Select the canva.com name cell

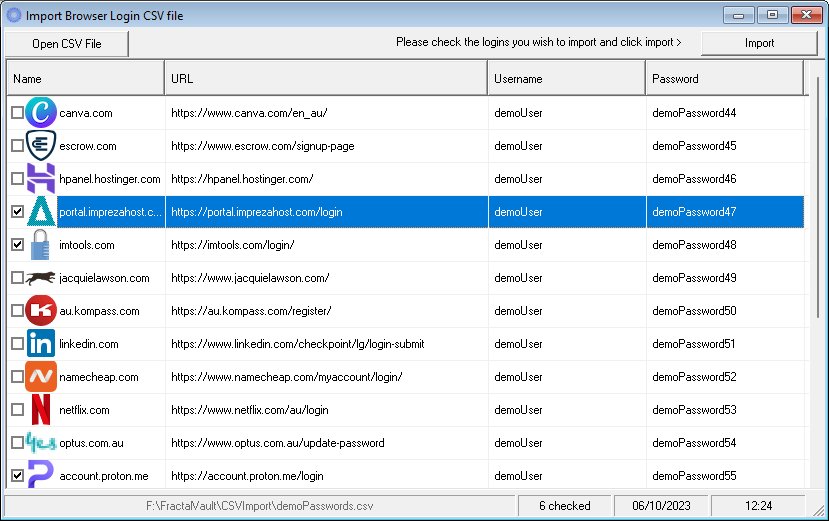click(86, 113)
